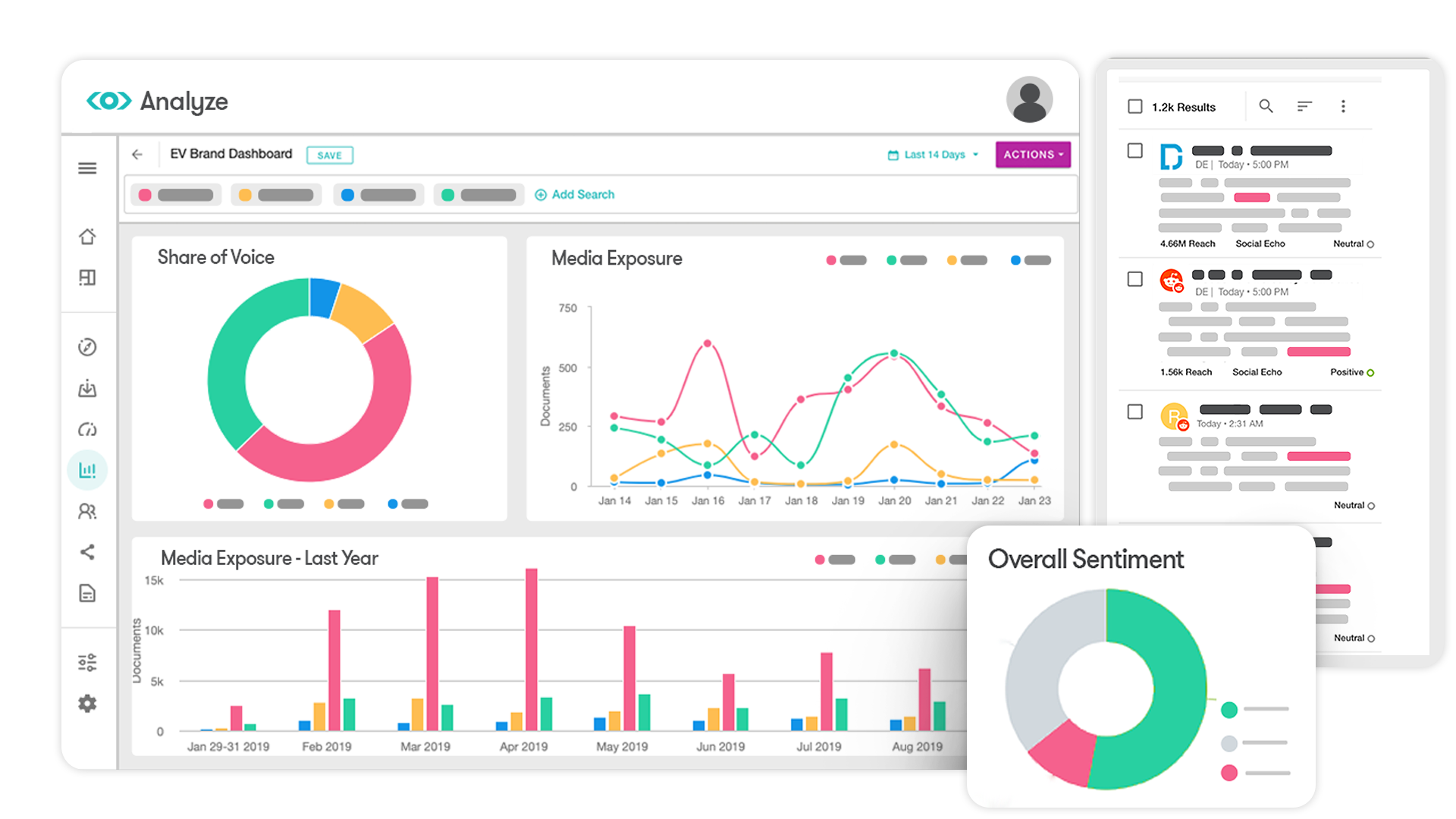Select the EV Brand Dashboard tab
Image resolution: width=1456 pixels, height=819 pixels.
click(x=232, y=154)
